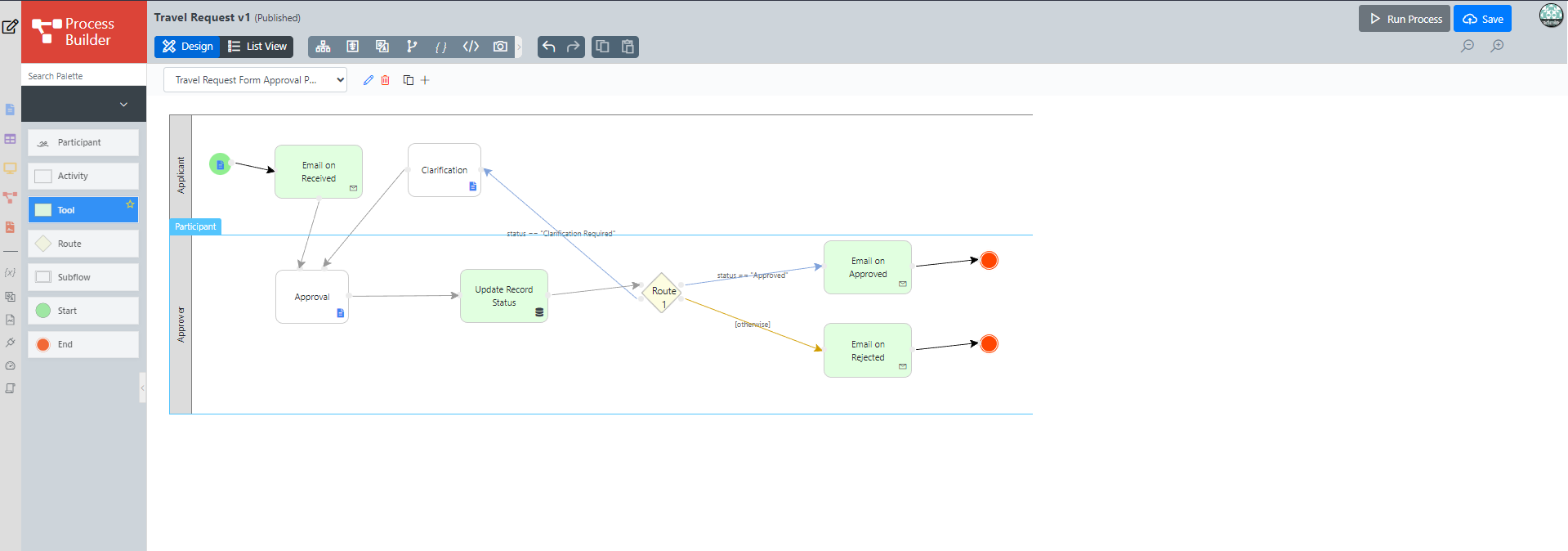Open the code view angle-brackets icon

471,47
